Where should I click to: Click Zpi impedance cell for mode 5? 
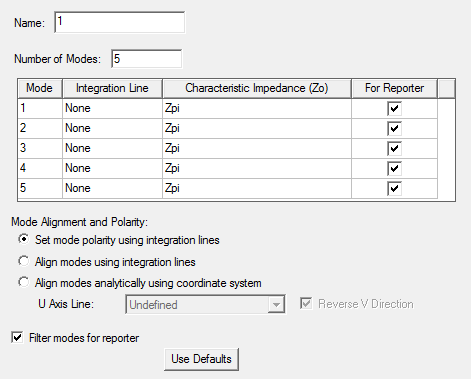(257, 188)
